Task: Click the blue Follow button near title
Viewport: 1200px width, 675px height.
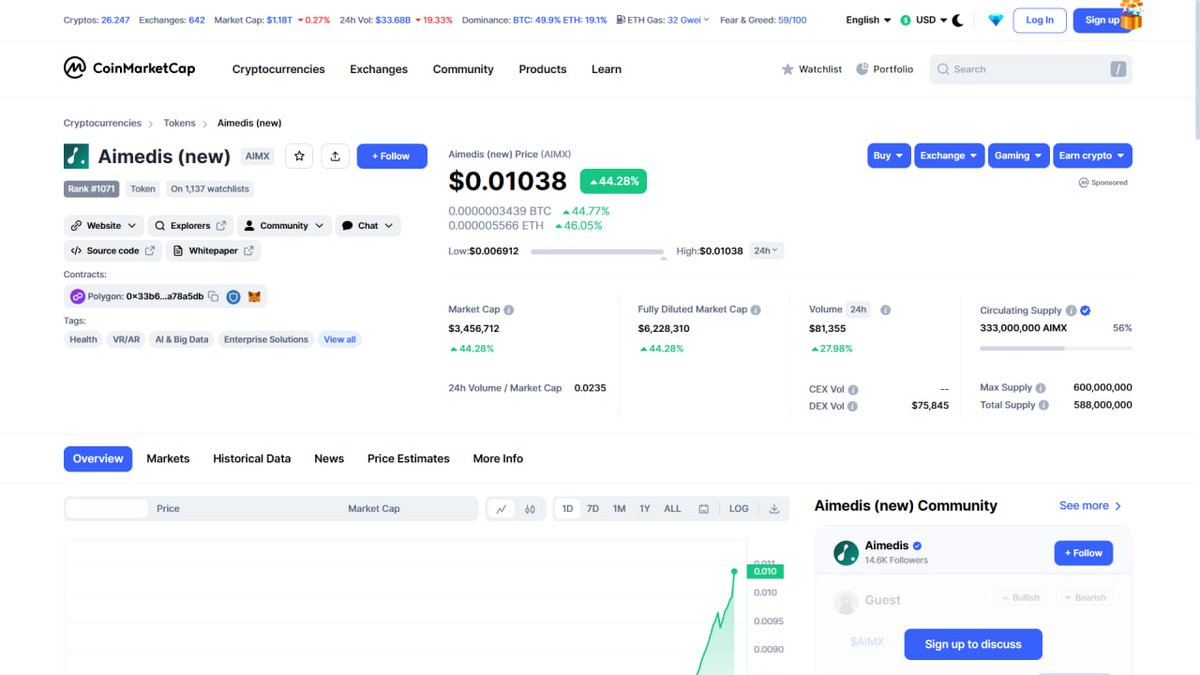Action: pos(392,156)
